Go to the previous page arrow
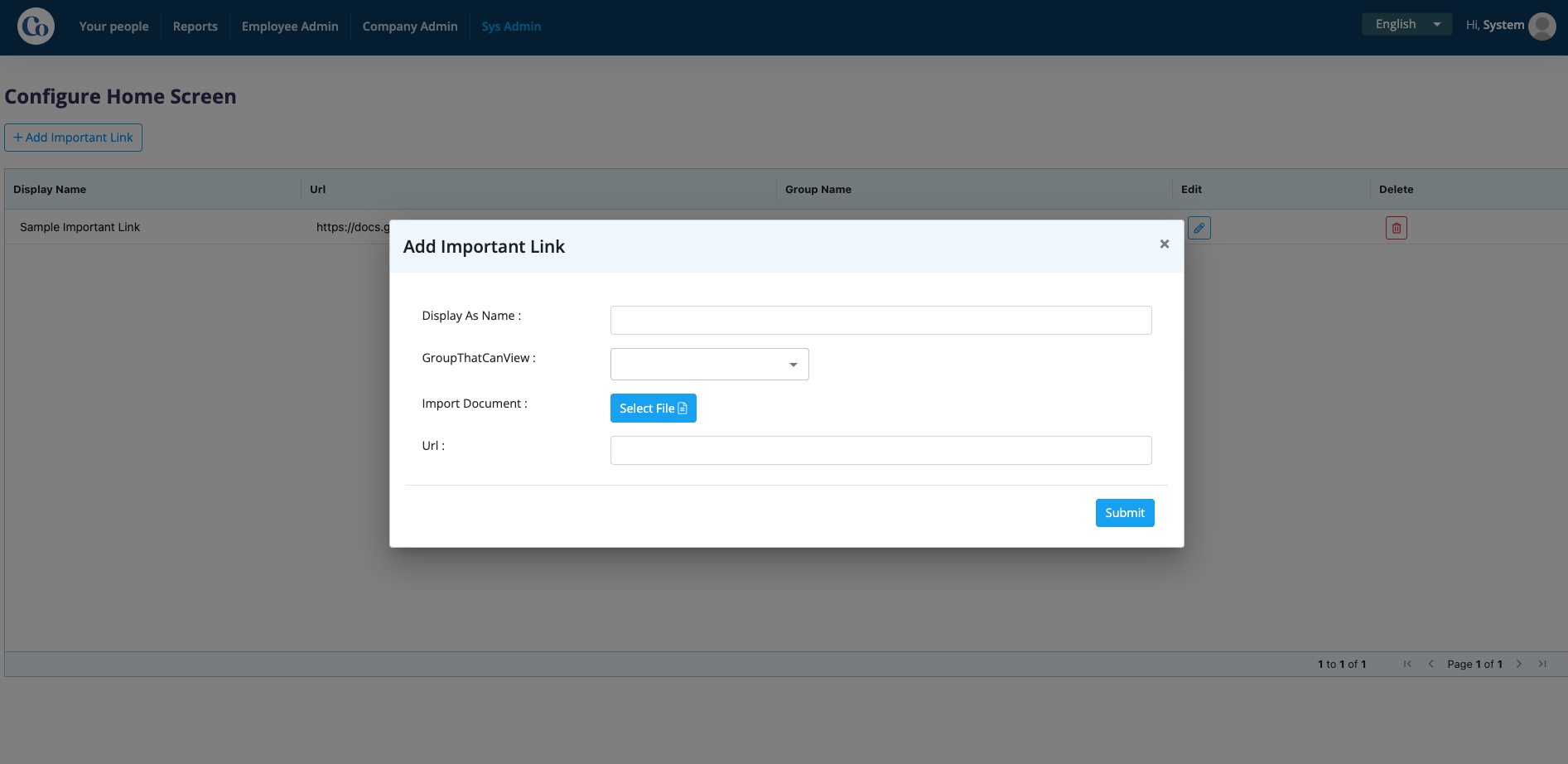Screen dimensions: 1568x764 tap(1430, 664)
